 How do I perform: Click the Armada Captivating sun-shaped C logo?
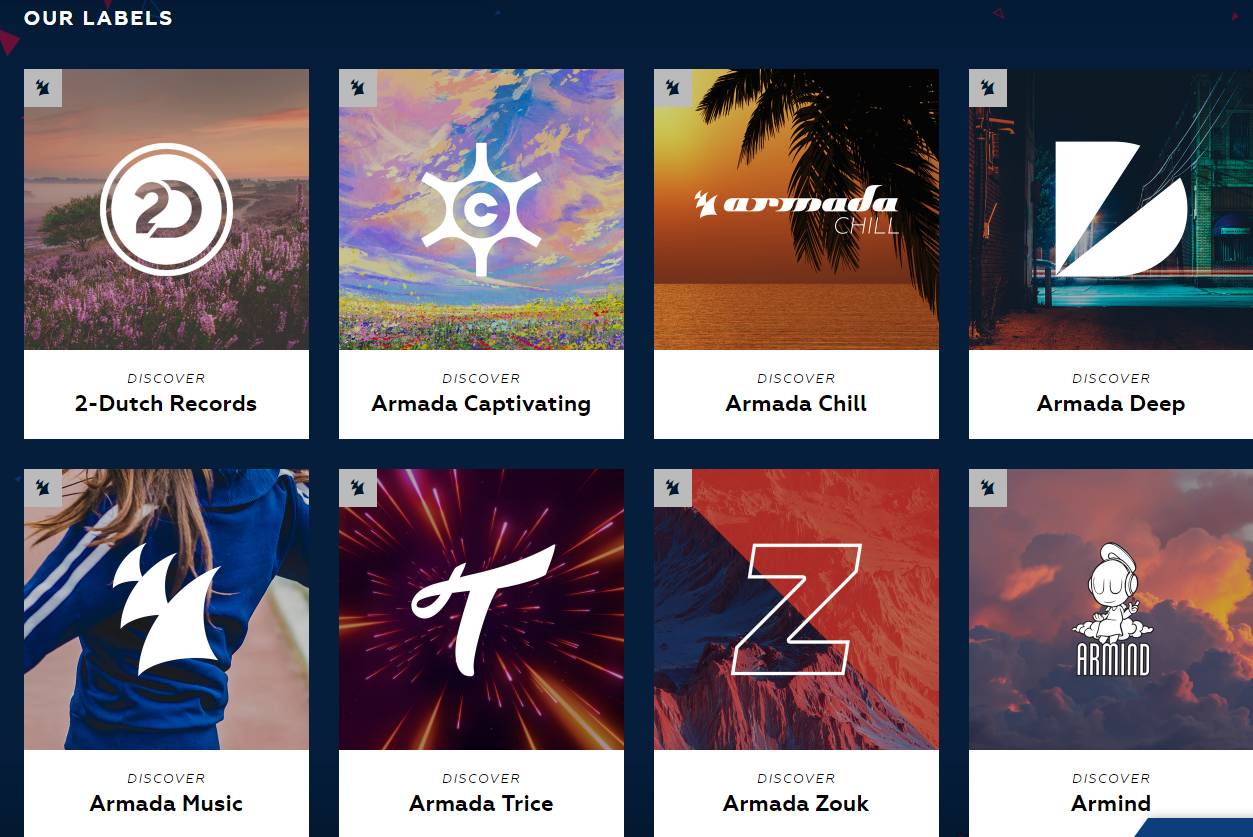coord(481,209)
